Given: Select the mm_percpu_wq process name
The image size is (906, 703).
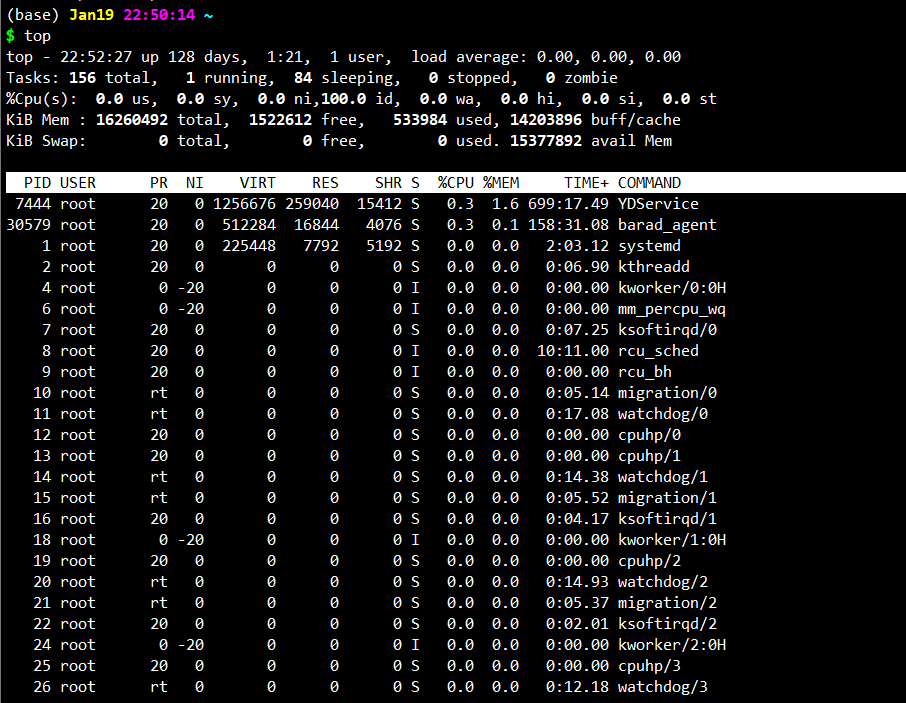Looking at the screenshot, I should coord(671,309).
